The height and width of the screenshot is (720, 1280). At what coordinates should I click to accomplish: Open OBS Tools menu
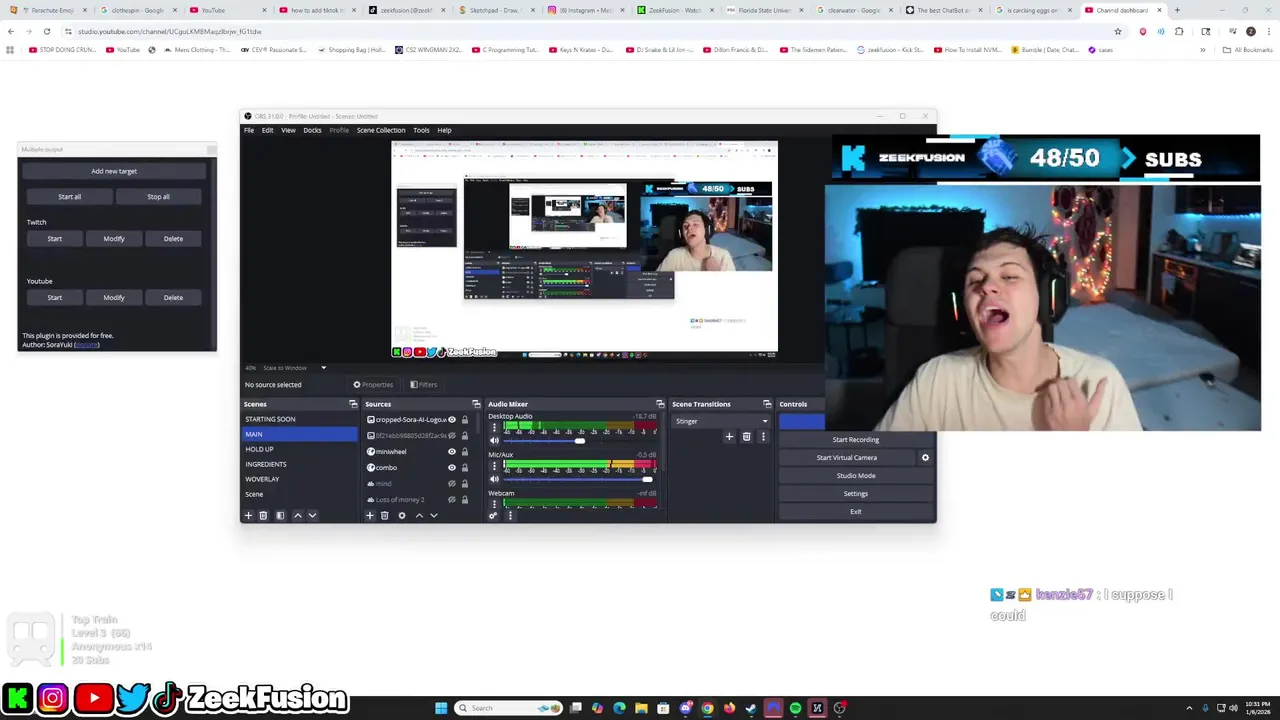tap(421, 130)
